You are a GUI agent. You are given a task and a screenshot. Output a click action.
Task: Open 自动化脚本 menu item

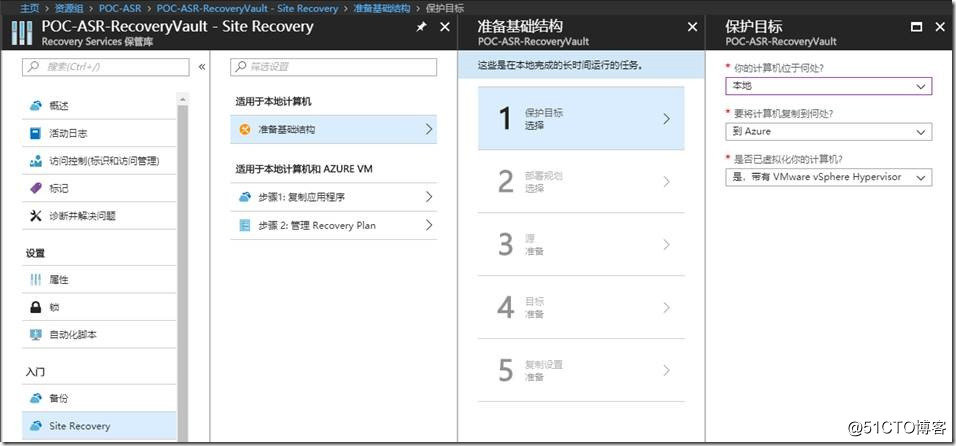(99, 334)
